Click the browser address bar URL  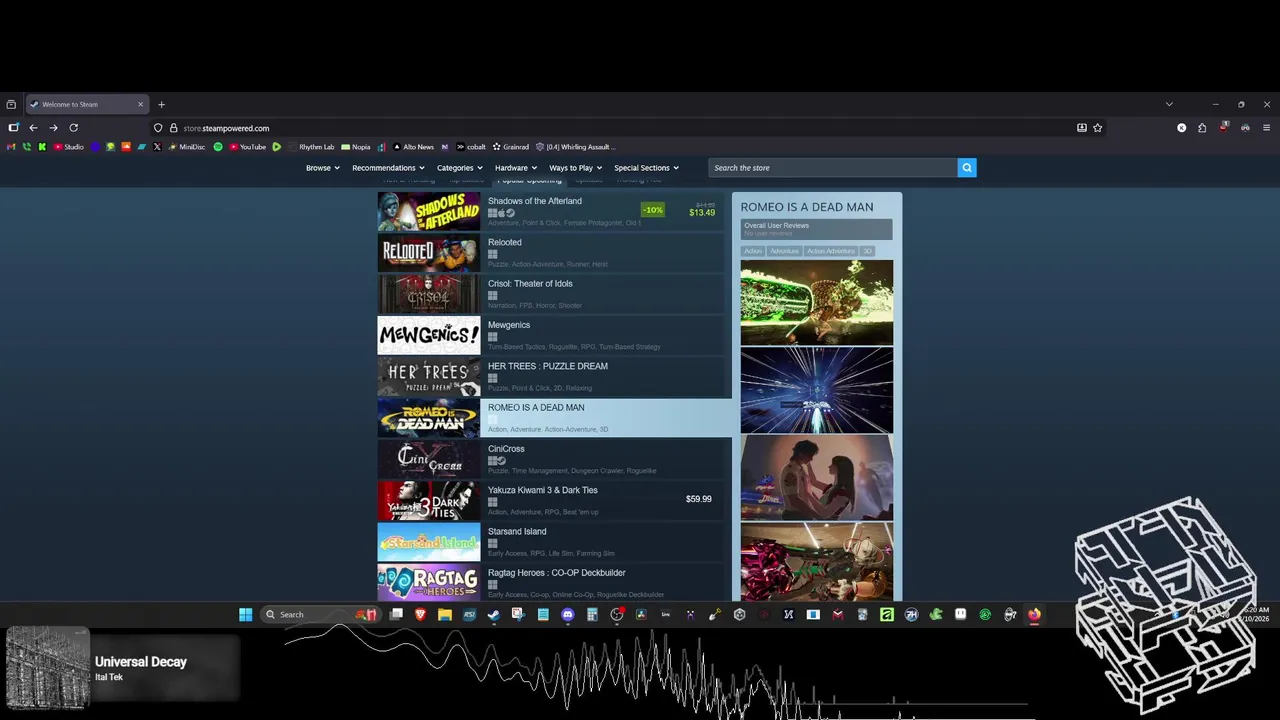pyautogui.click(x=226, y=128)
